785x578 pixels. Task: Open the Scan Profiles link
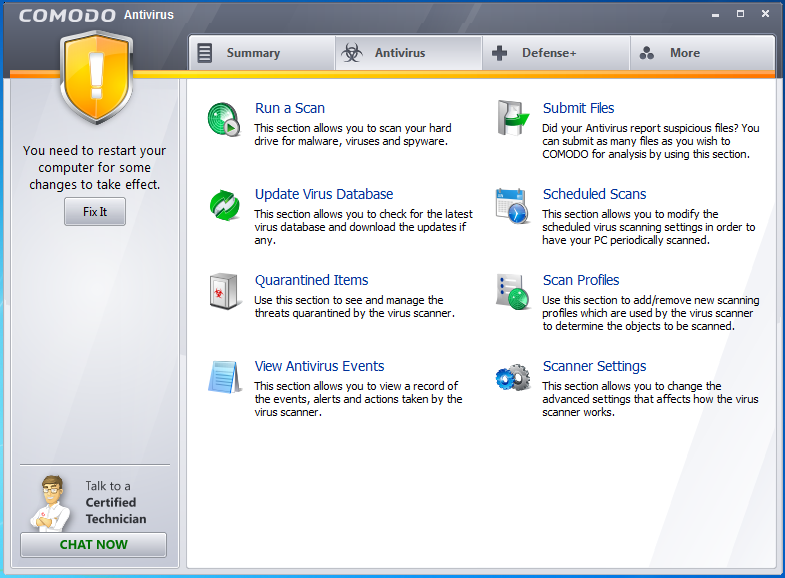(x=581, y=280)
